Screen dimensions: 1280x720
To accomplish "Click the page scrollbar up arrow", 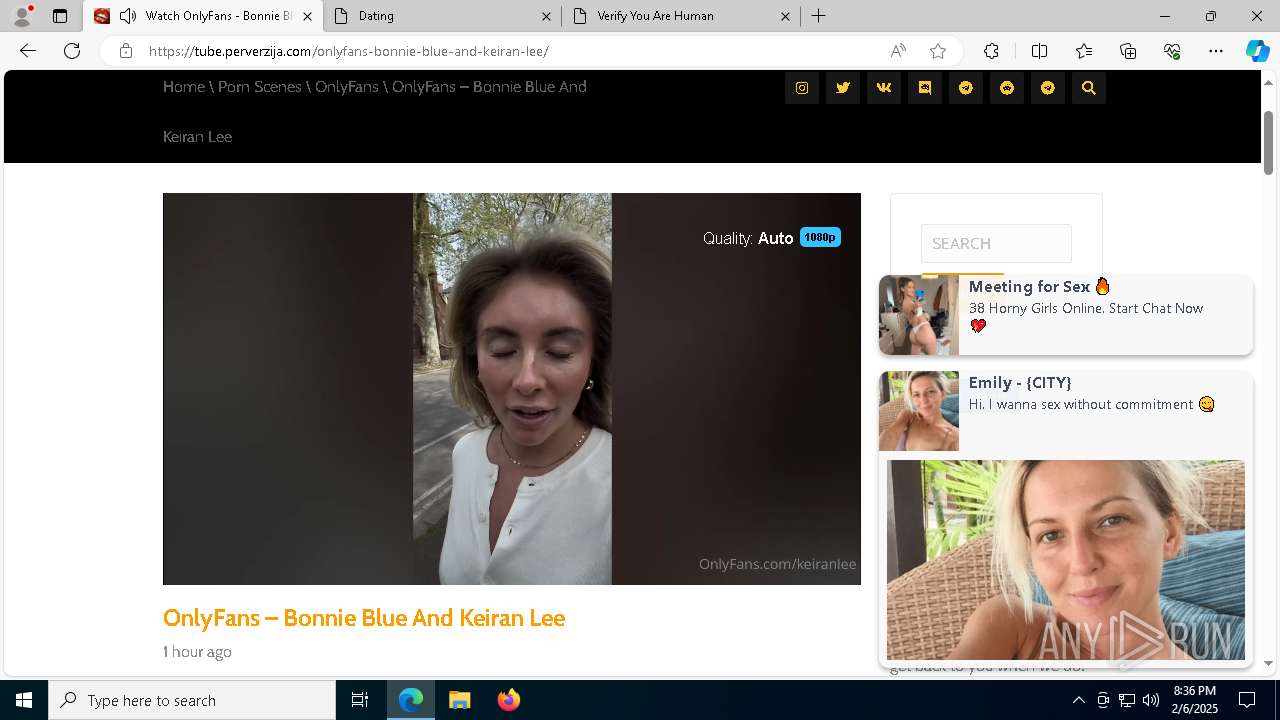I will point(1269,81).
